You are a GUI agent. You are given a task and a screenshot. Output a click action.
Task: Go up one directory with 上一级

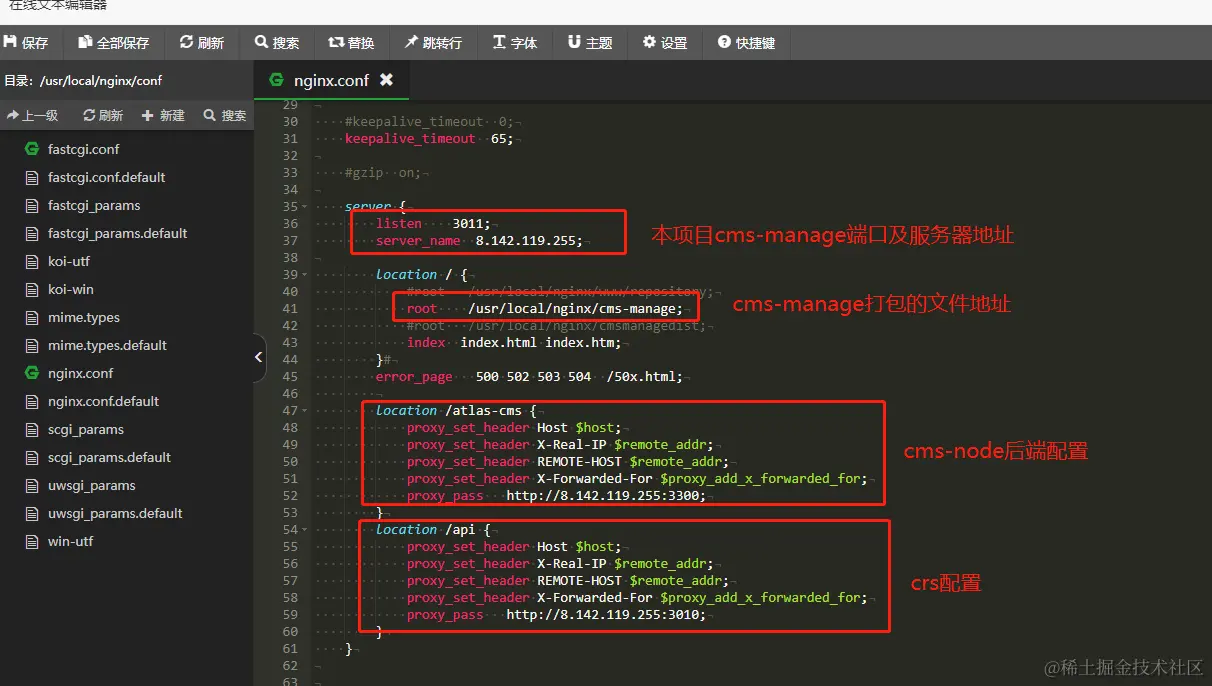click(33, 116)
